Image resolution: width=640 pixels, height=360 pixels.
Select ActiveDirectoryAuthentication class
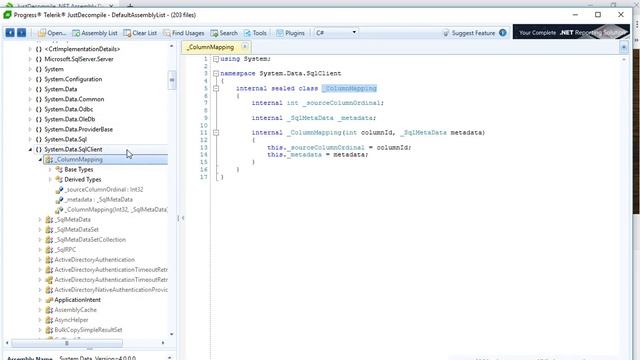tap(94, 260)
